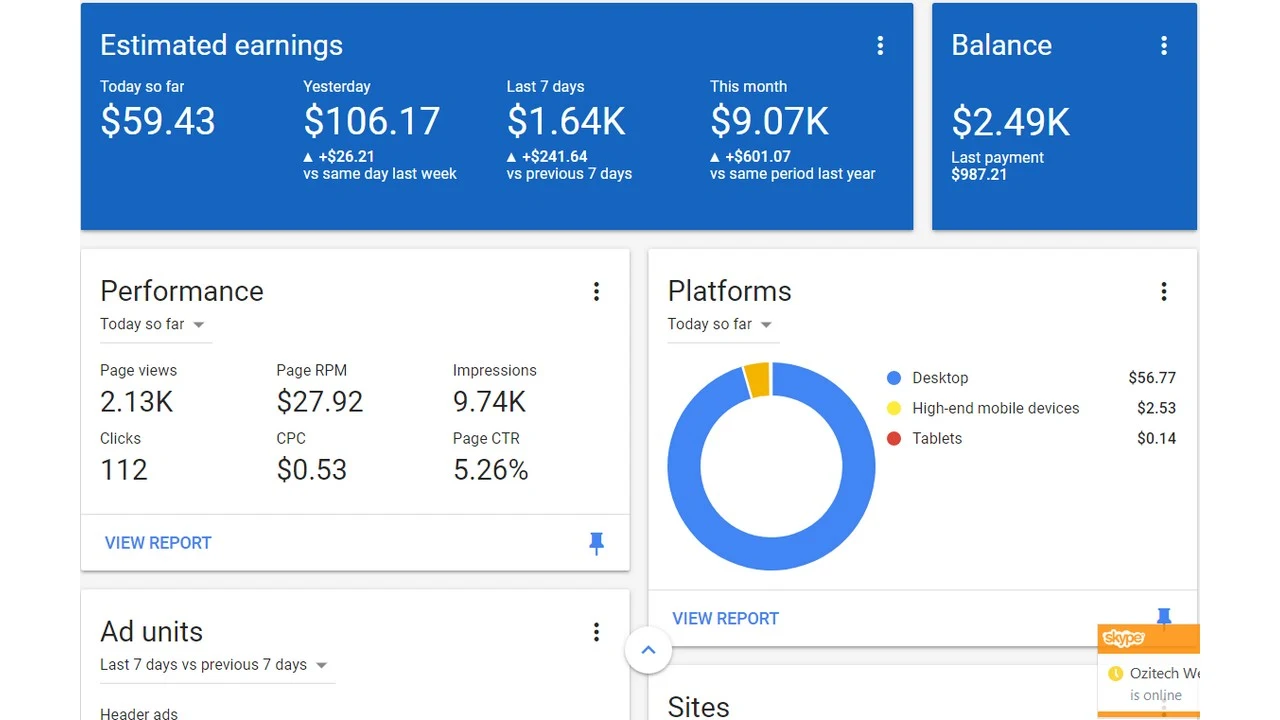Click the Platforms card pin icon
The width and height of the screenshot is (1280, 720).
click(1164, 615)
